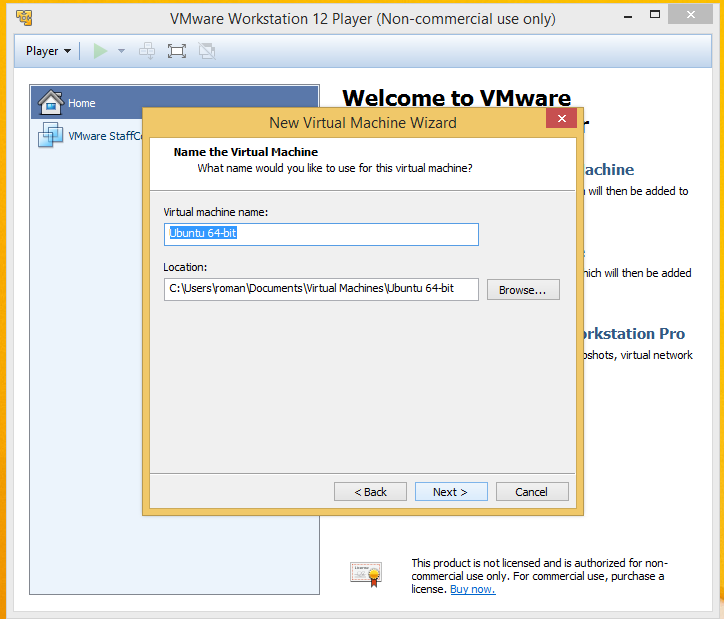Click the Home house icon

[50, 102]
